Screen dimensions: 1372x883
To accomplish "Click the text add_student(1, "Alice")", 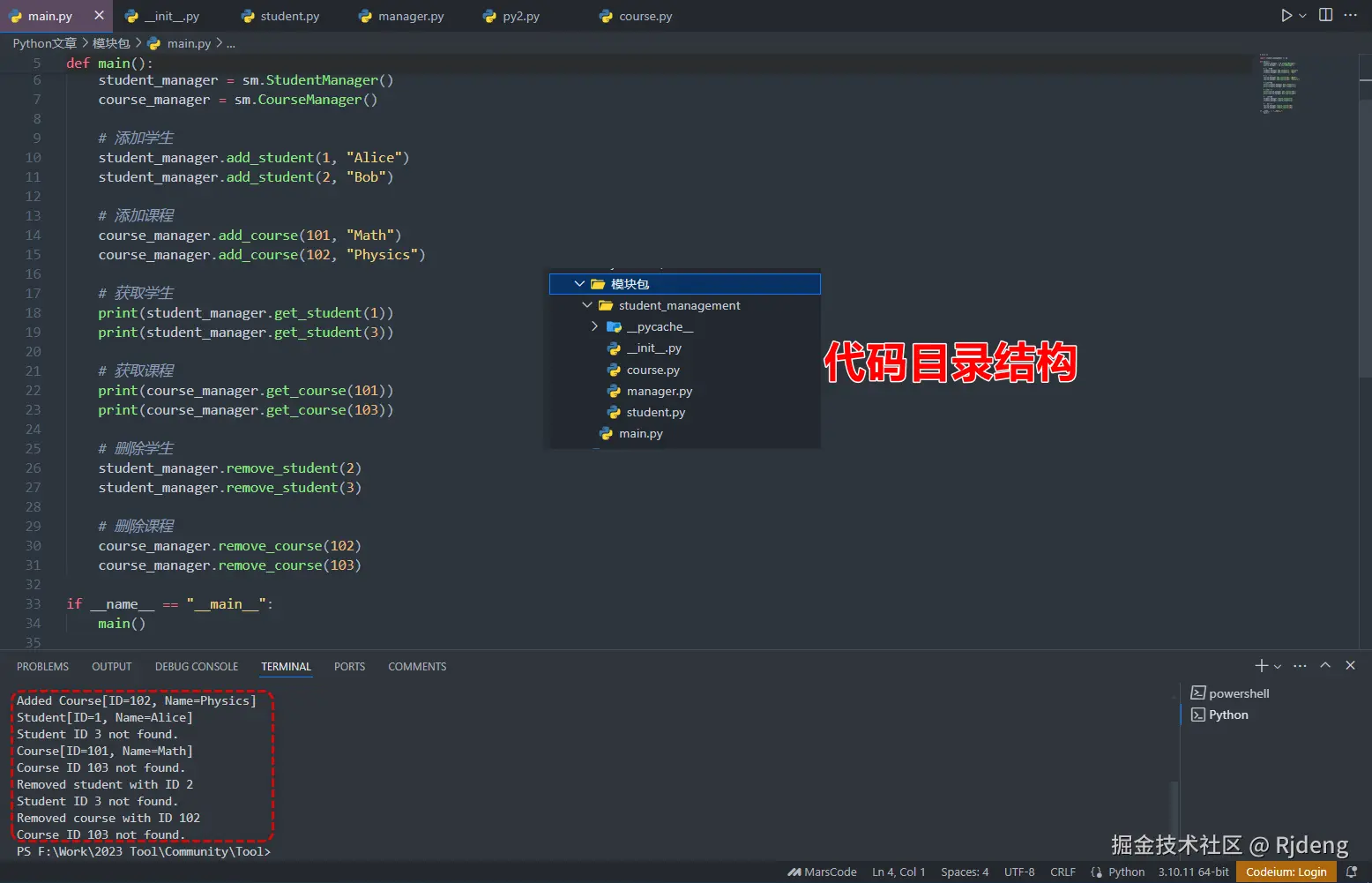I will [x=318, y=158].
